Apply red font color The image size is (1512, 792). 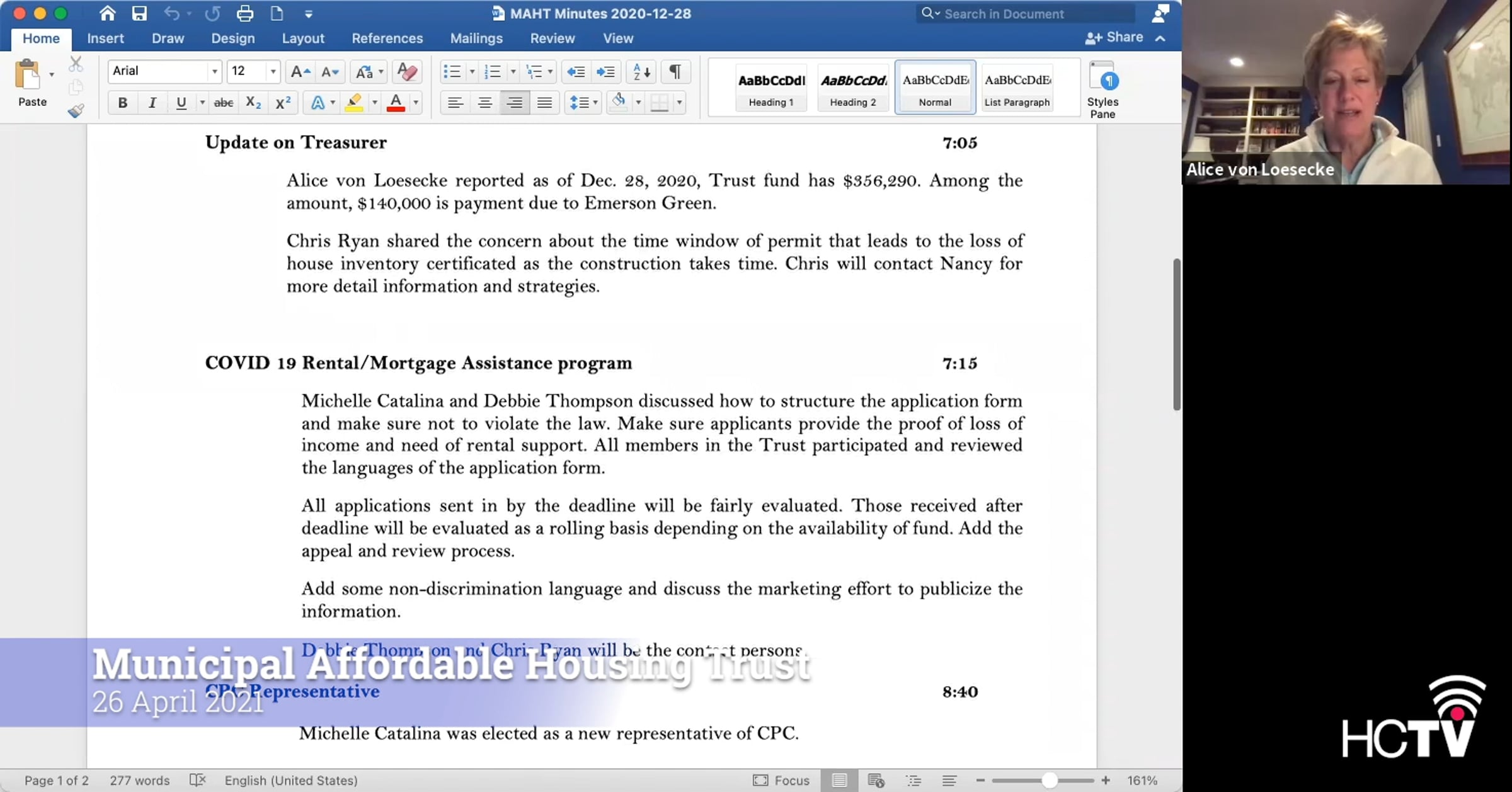click(396, 103)
